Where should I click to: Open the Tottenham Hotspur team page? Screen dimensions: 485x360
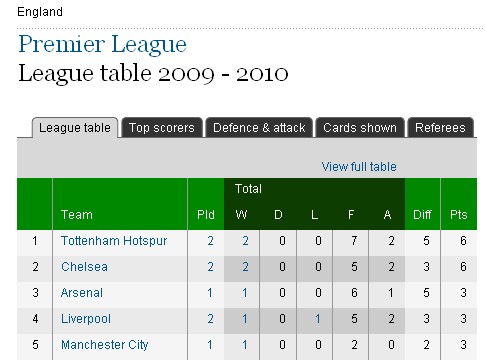(x=114, y=241)
